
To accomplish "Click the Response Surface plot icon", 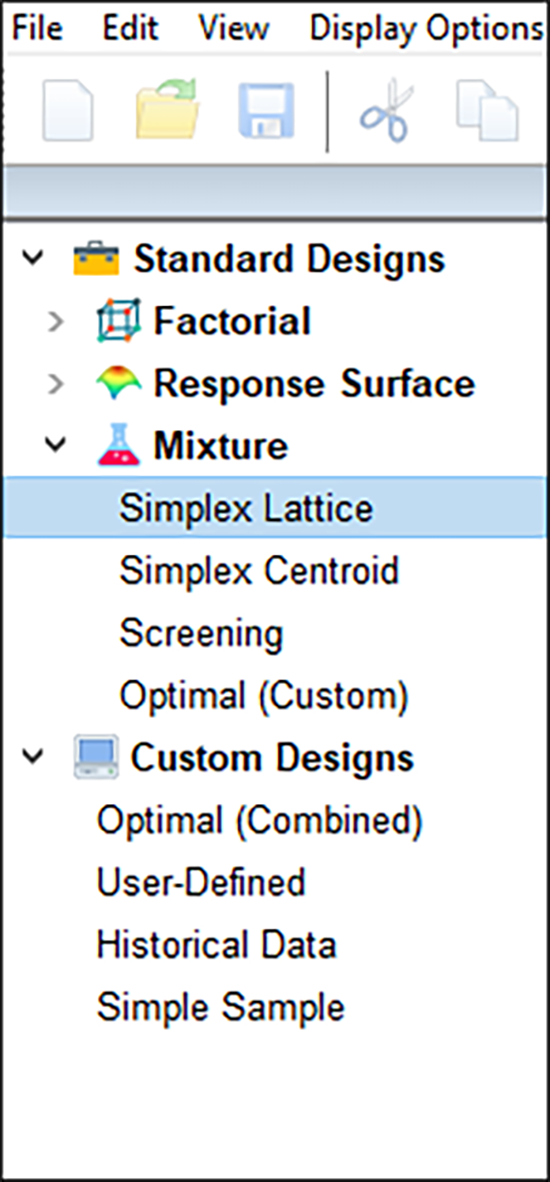I will (119, 384).
